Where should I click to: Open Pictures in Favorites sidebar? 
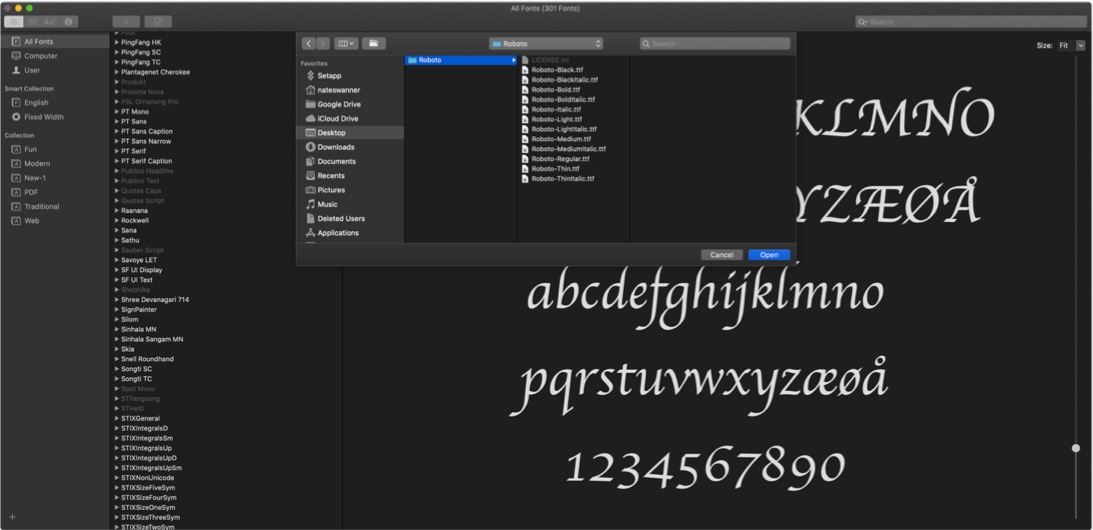pos(331,190)
